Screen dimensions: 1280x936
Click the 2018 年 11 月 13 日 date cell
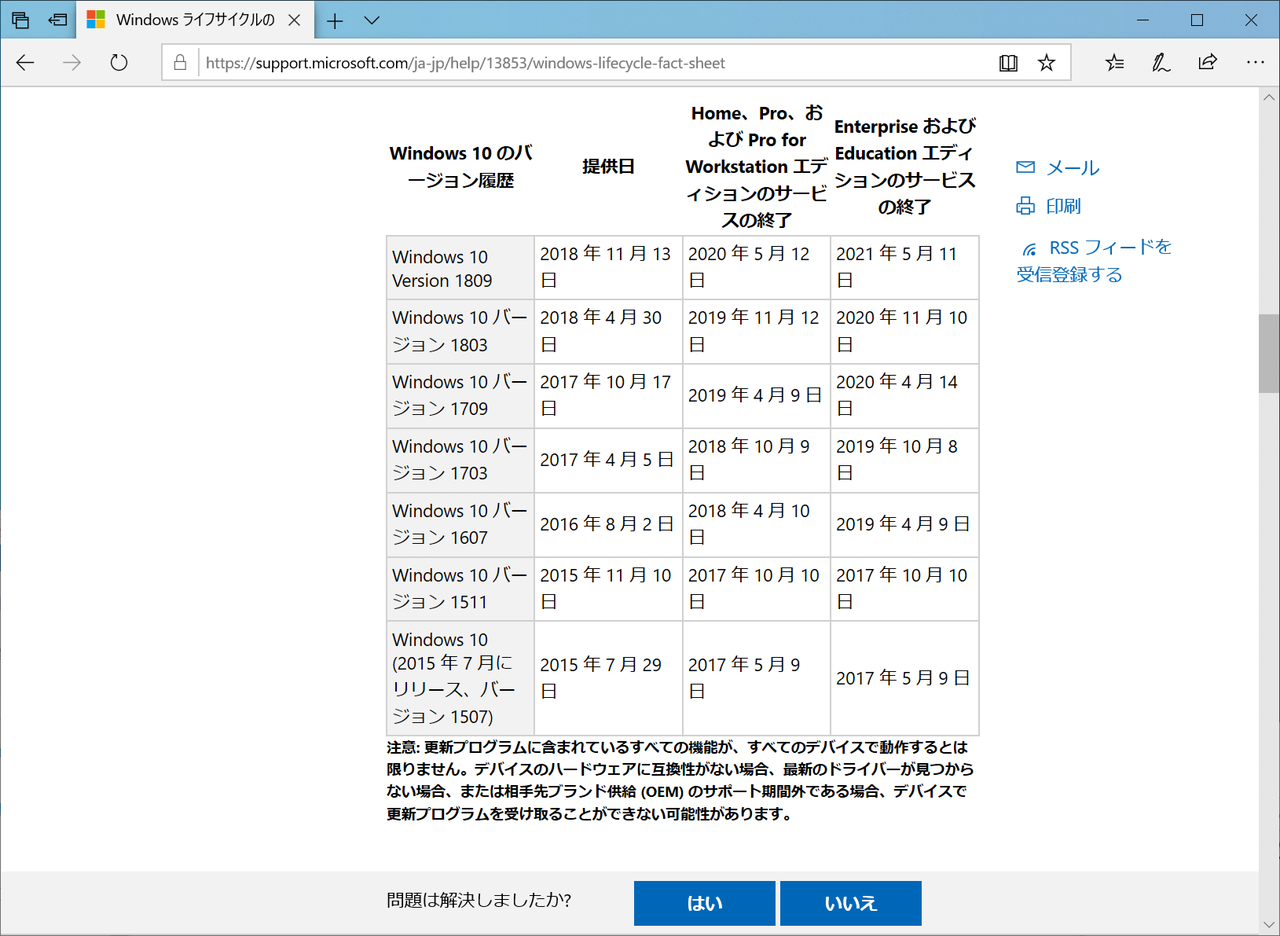tap(608, 268)
